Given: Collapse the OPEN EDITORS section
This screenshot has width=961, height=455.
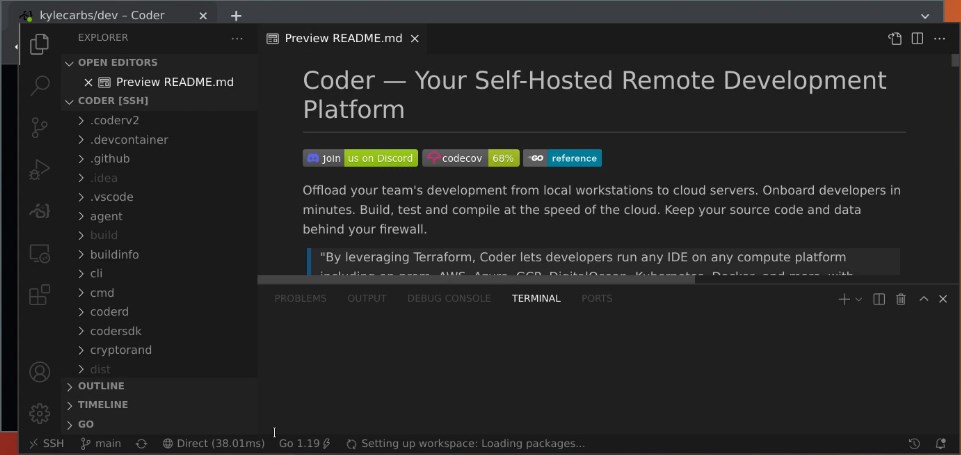Looking at the screenshot, I should click(x=159, y=63).
